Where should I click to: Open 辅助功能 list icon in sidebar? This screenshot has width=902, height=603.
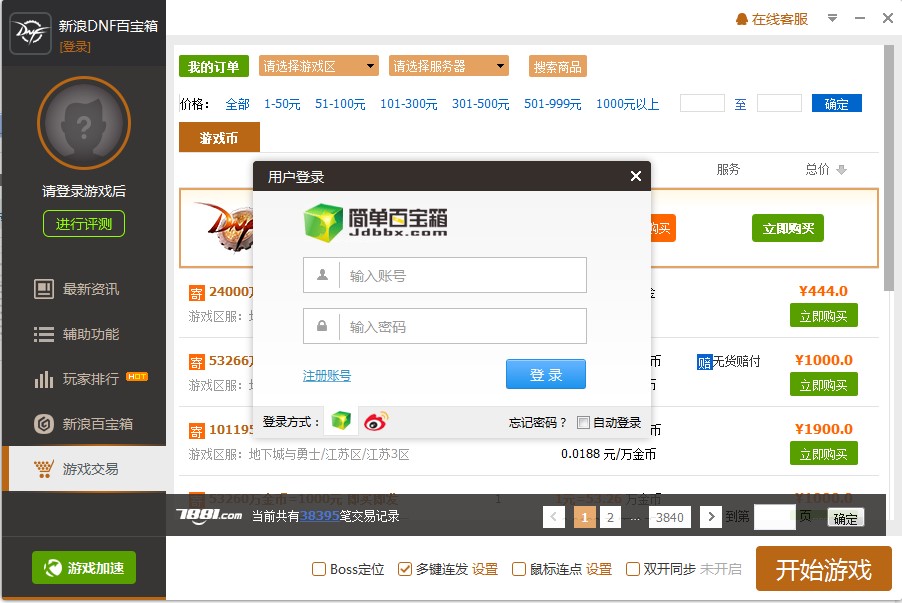coord(44,334)
